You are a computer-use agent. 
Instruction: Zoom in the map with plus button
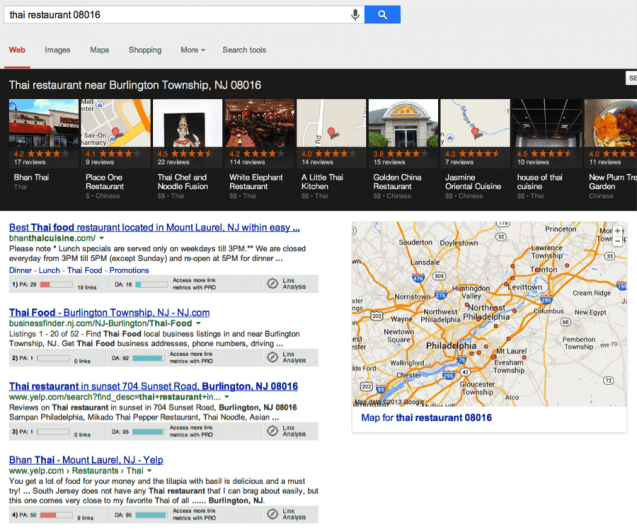(x=618, y=231)
